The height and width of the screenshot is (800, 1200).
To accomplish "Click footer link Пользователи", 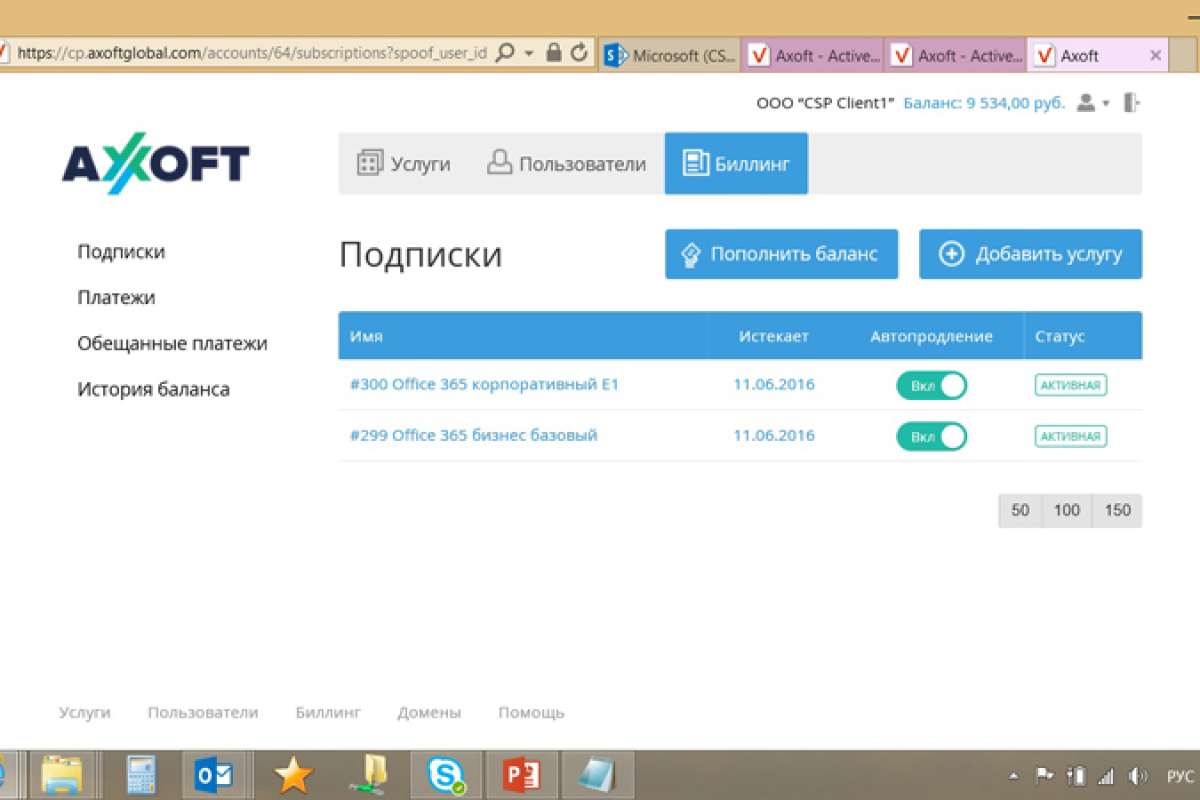I will [203, 713].
